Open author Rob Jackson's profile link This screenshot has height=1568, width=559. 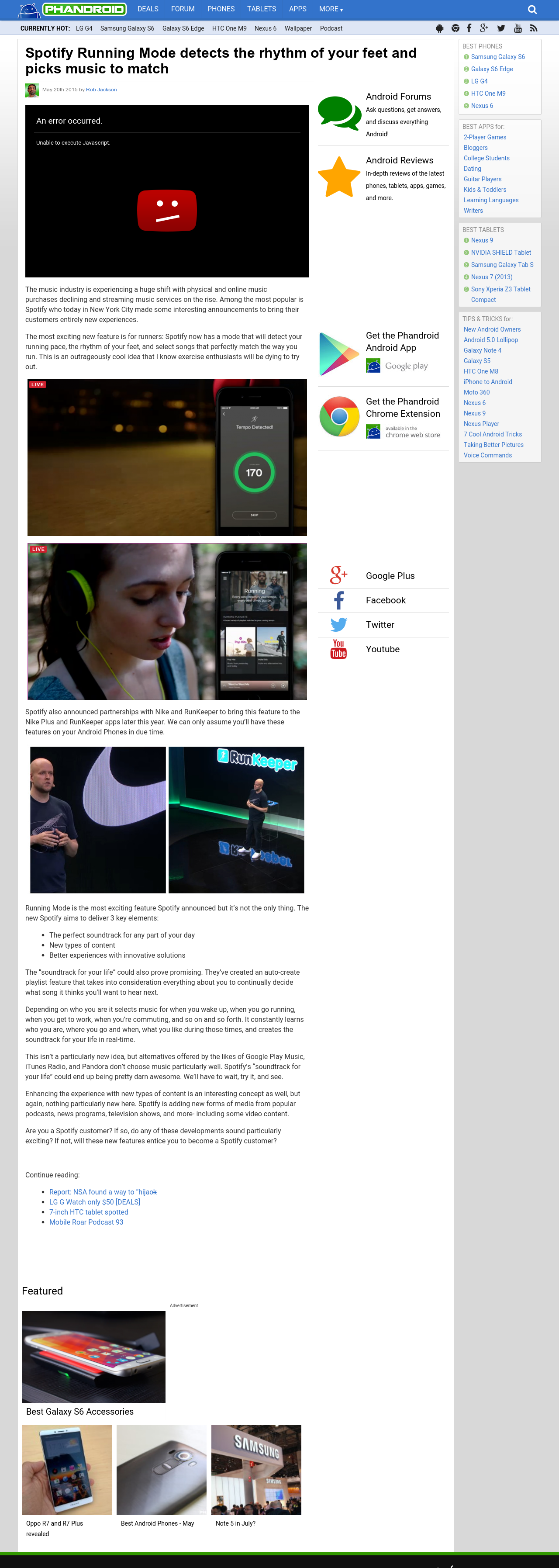[101, 90]
